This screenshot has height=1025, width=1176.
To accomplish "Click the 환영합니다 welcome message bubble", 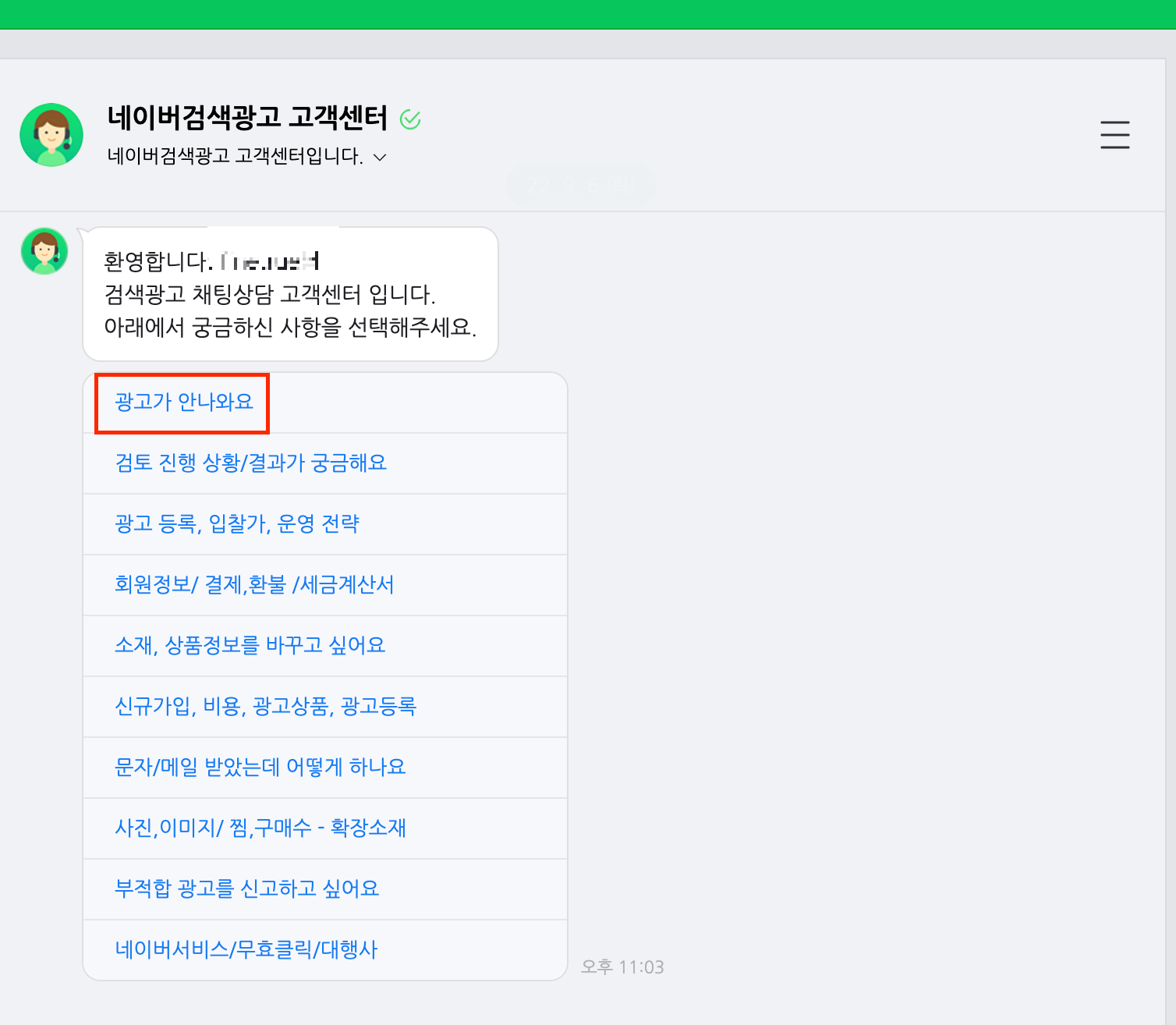I will [290, 294].
